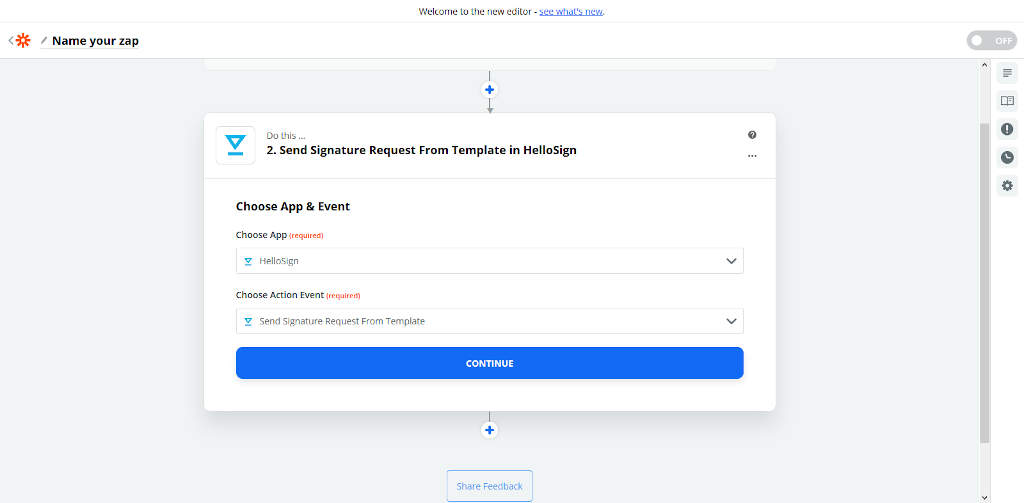This screenshot has width=1024, height=503.
Task: Toggle the zap ON/OFF switch
Action: [x=991, y=41]
